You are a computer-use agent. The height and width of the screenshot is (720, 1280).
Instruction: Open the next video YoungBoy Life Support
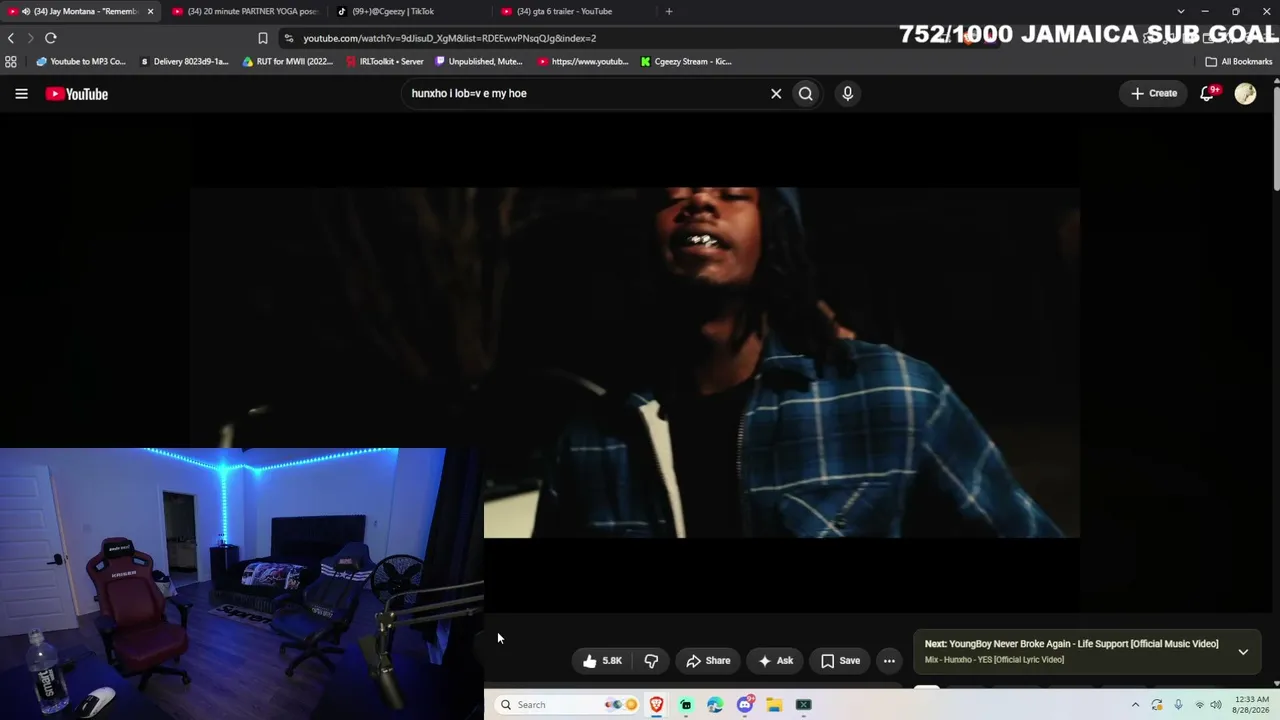coord(1071,644)
